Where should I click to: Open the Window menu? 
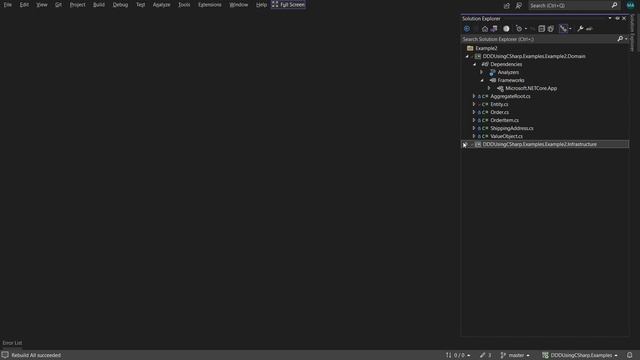[239, 5]
